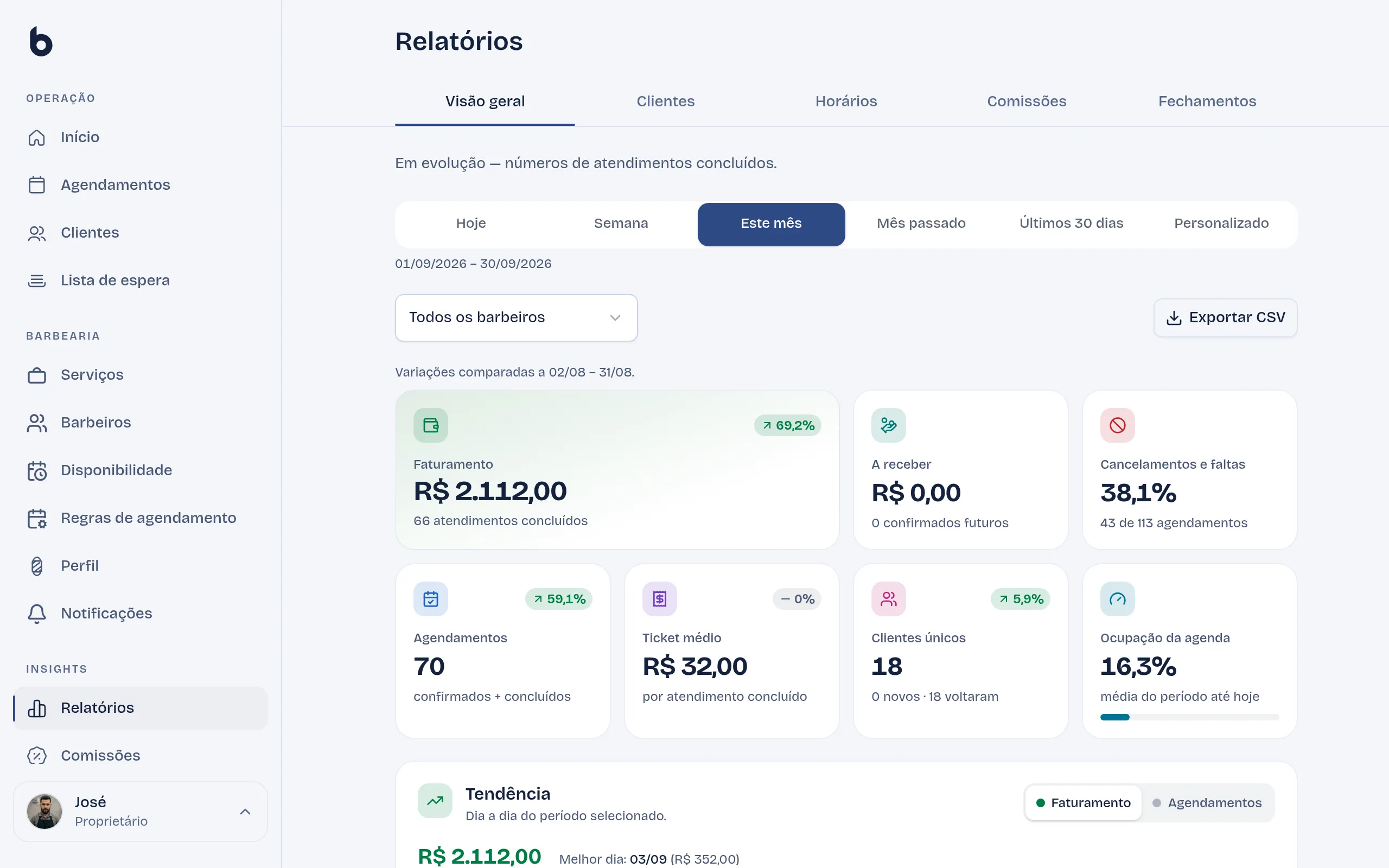
Task: Expand the José Proprietário user menu
Action: click(x=141, y=812)
